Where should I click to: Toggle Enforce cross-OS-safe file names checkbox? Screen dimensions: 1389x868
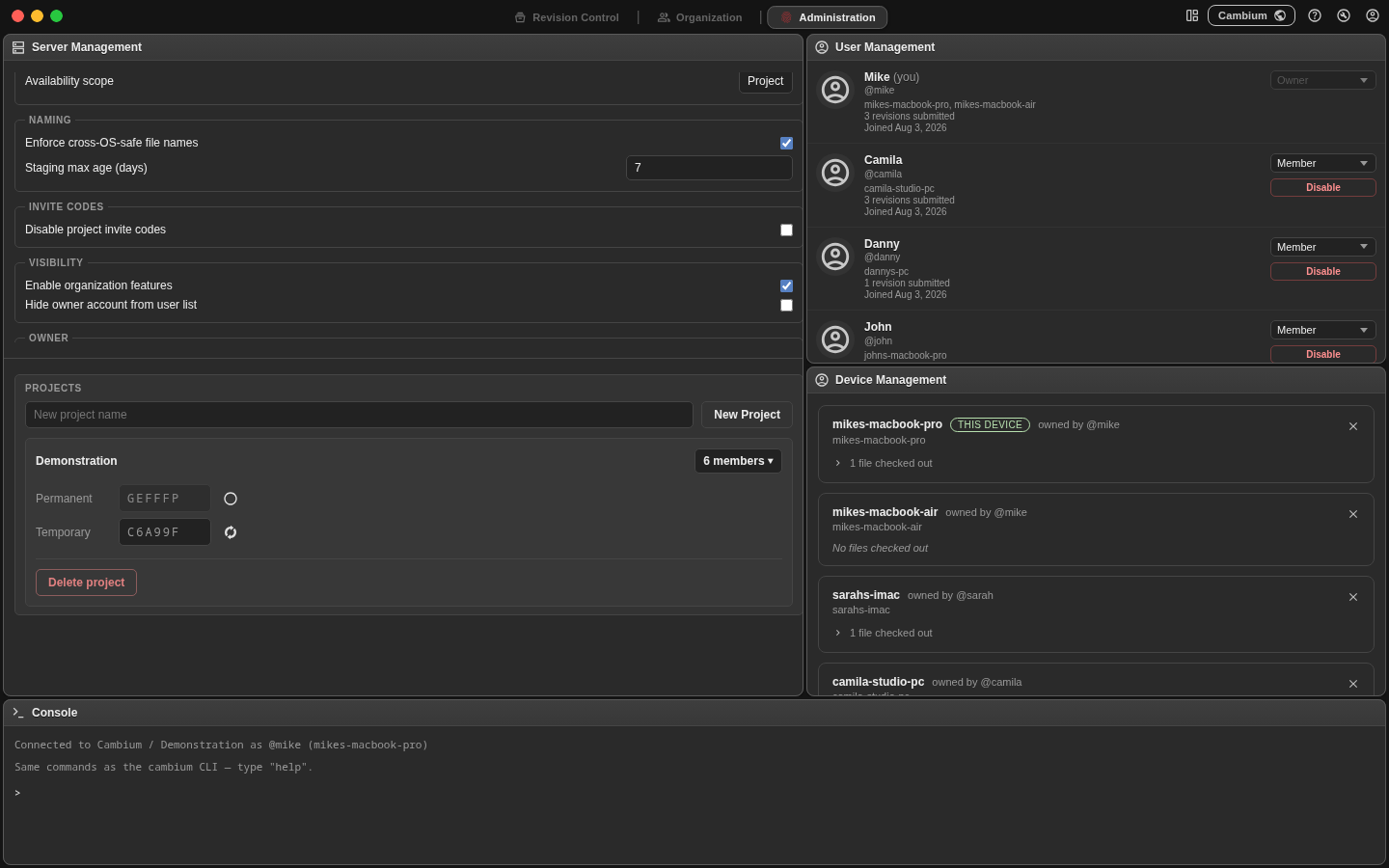[786, 143]
